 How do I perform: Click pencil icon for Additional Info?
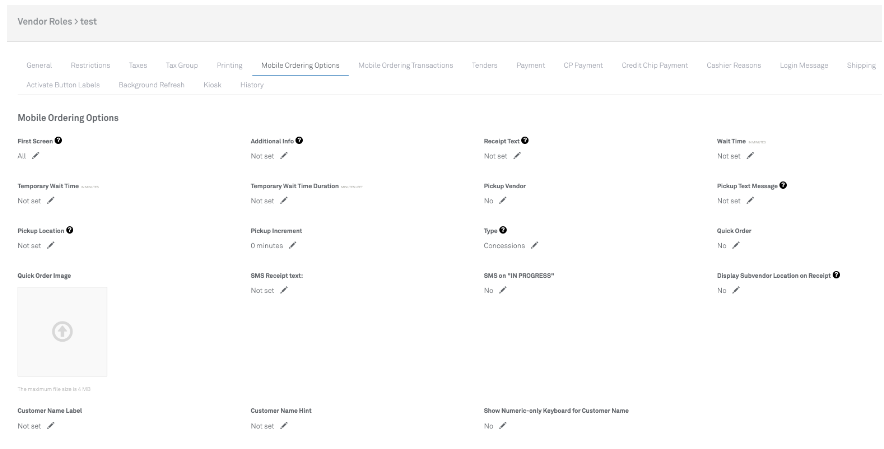tap(284, 156)
